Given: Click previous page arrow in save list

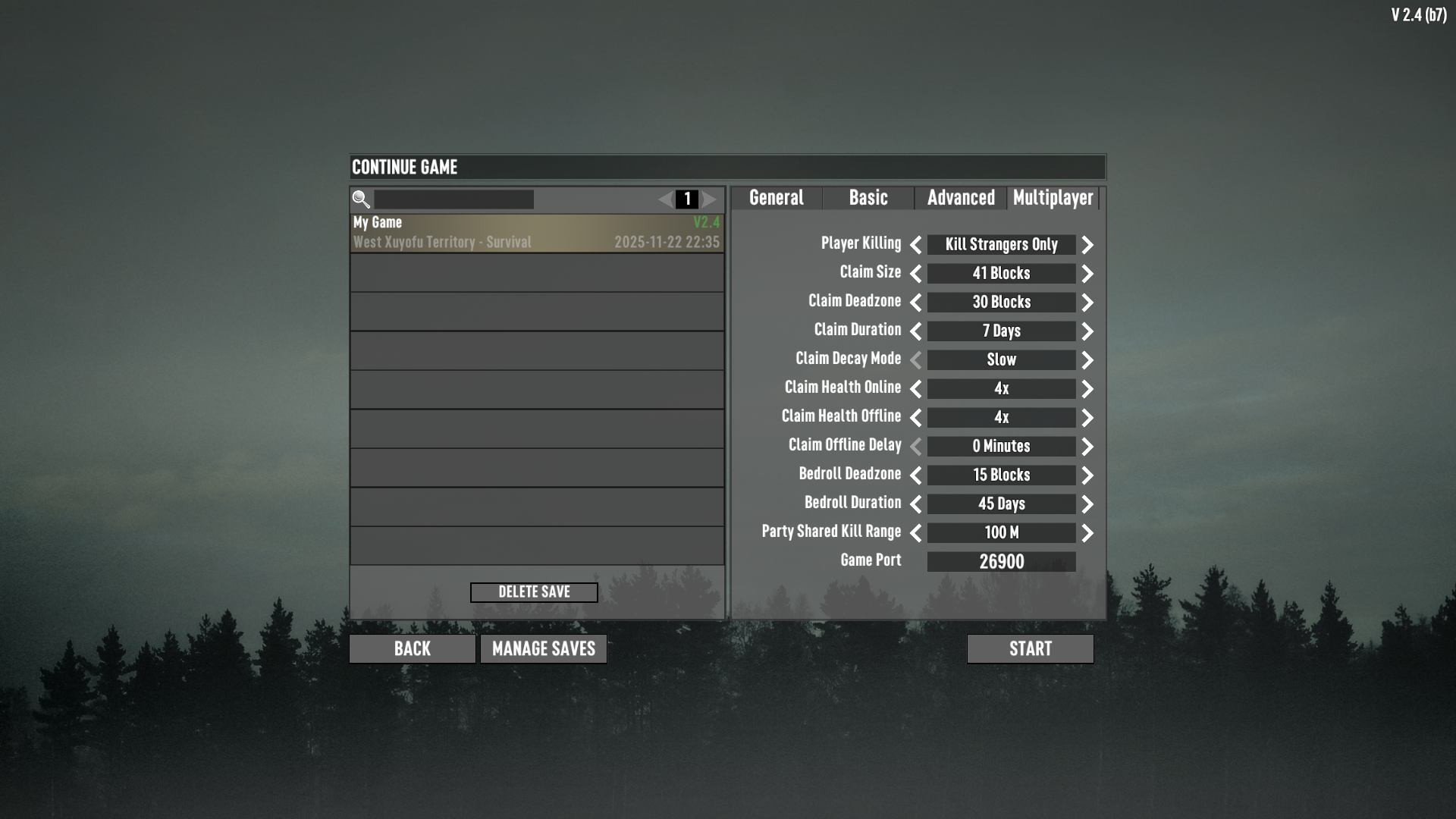Looking at the screenshot, I should click(x=665, y=199).
